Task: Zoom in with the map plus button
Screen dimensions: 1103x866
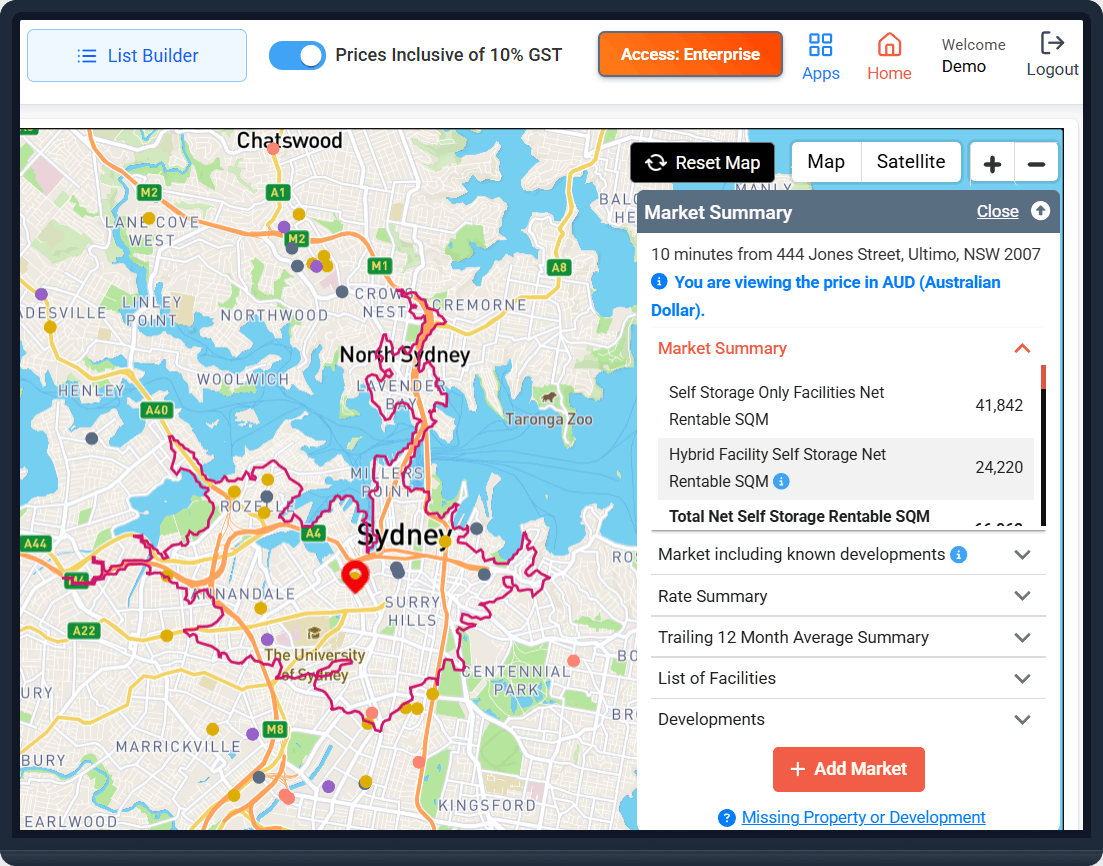Action: coord(992,164)
